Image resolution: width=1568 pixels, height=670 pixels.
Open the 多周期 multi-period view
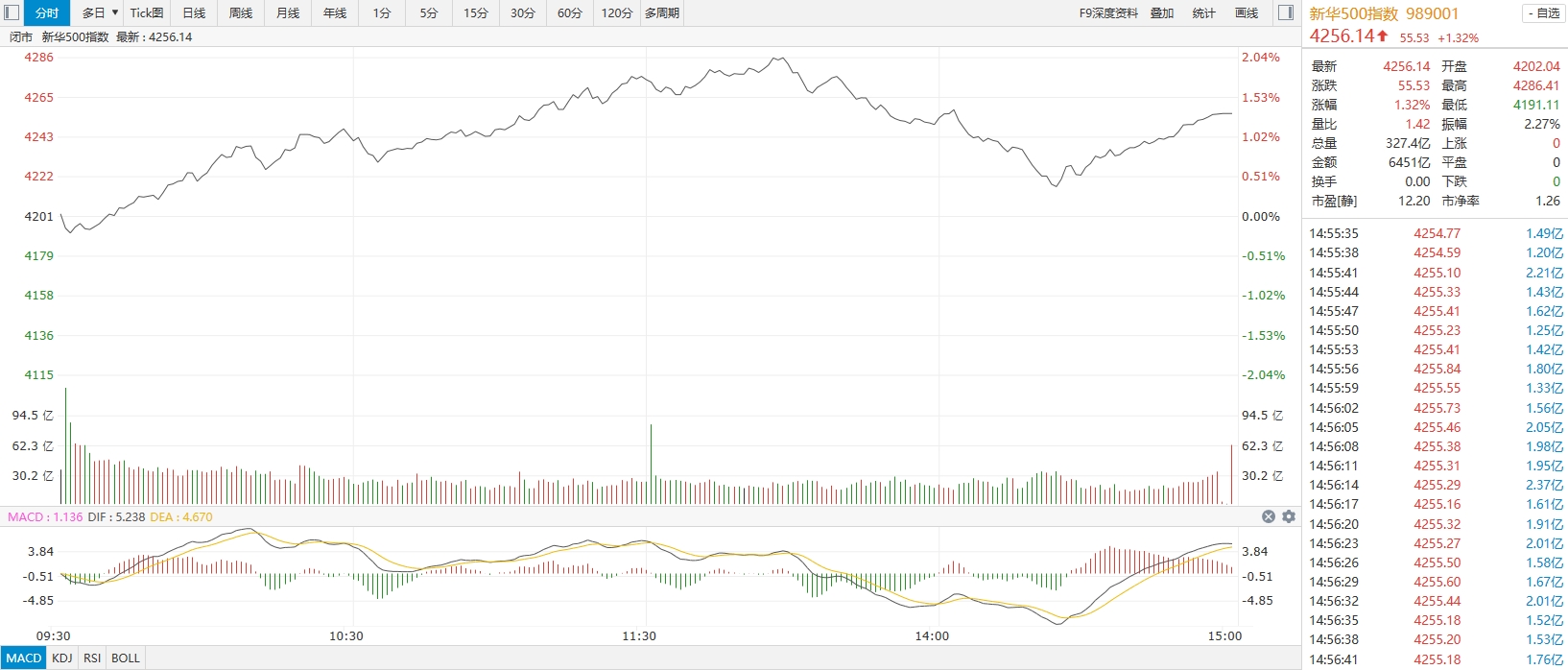click(x=662, y=12)
